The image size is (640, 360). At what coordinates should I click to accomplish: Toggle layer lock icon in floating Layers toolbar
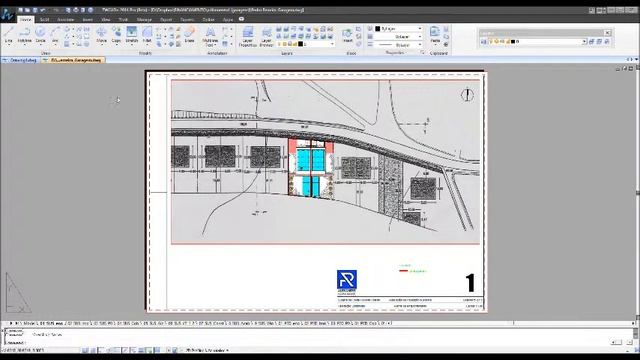[507, 42]
